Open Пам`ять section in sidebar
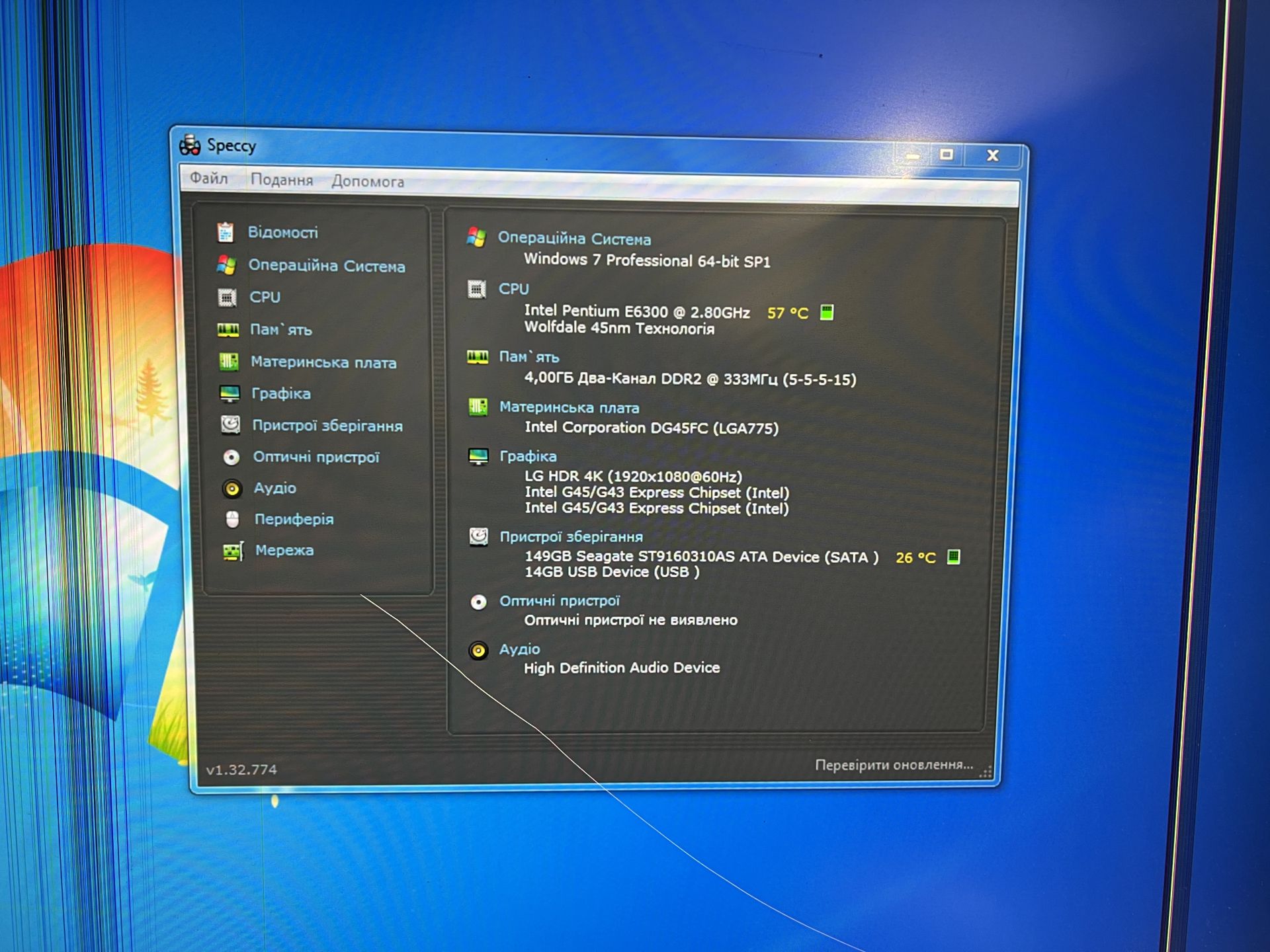The image size is (1270, 952). pos(281,330)
